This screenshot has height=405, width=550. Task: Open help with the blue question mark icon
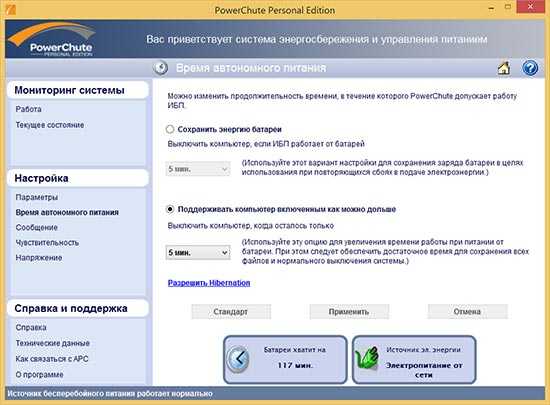click(530, 68)
